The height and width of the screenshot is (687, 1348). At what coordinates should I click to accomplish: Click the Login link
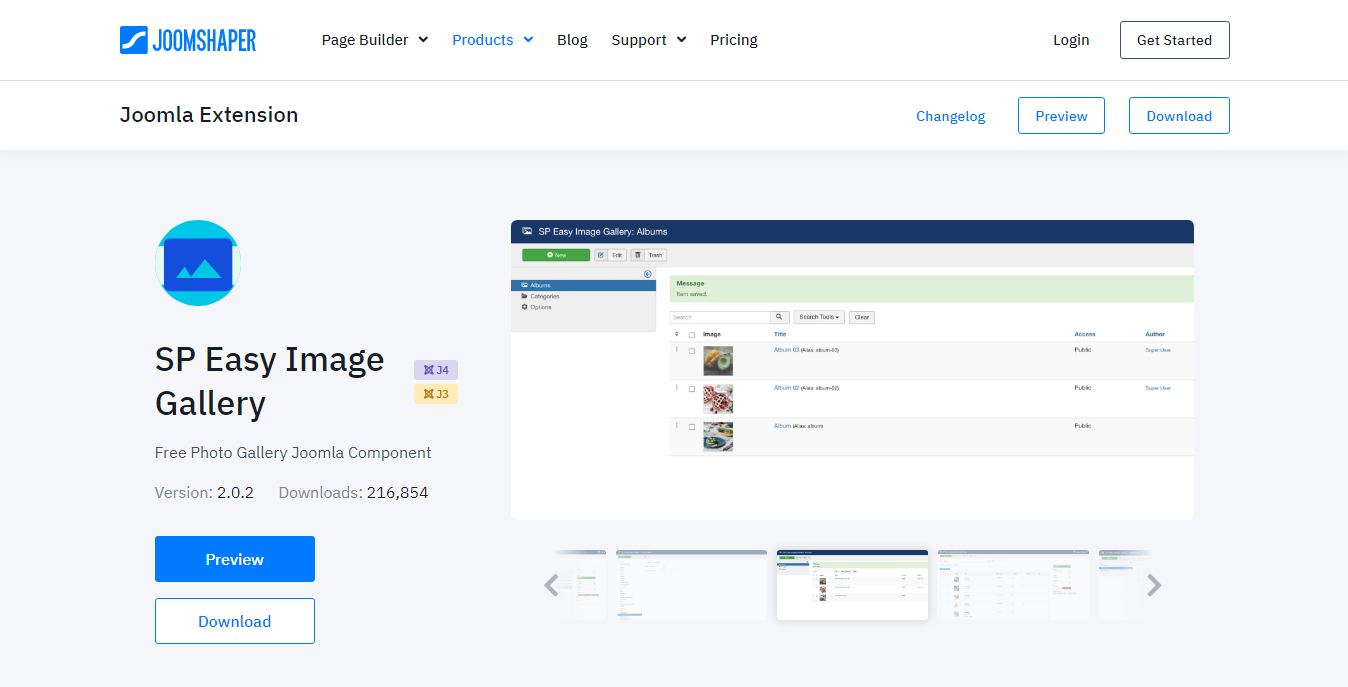(x=1071, y=40)
